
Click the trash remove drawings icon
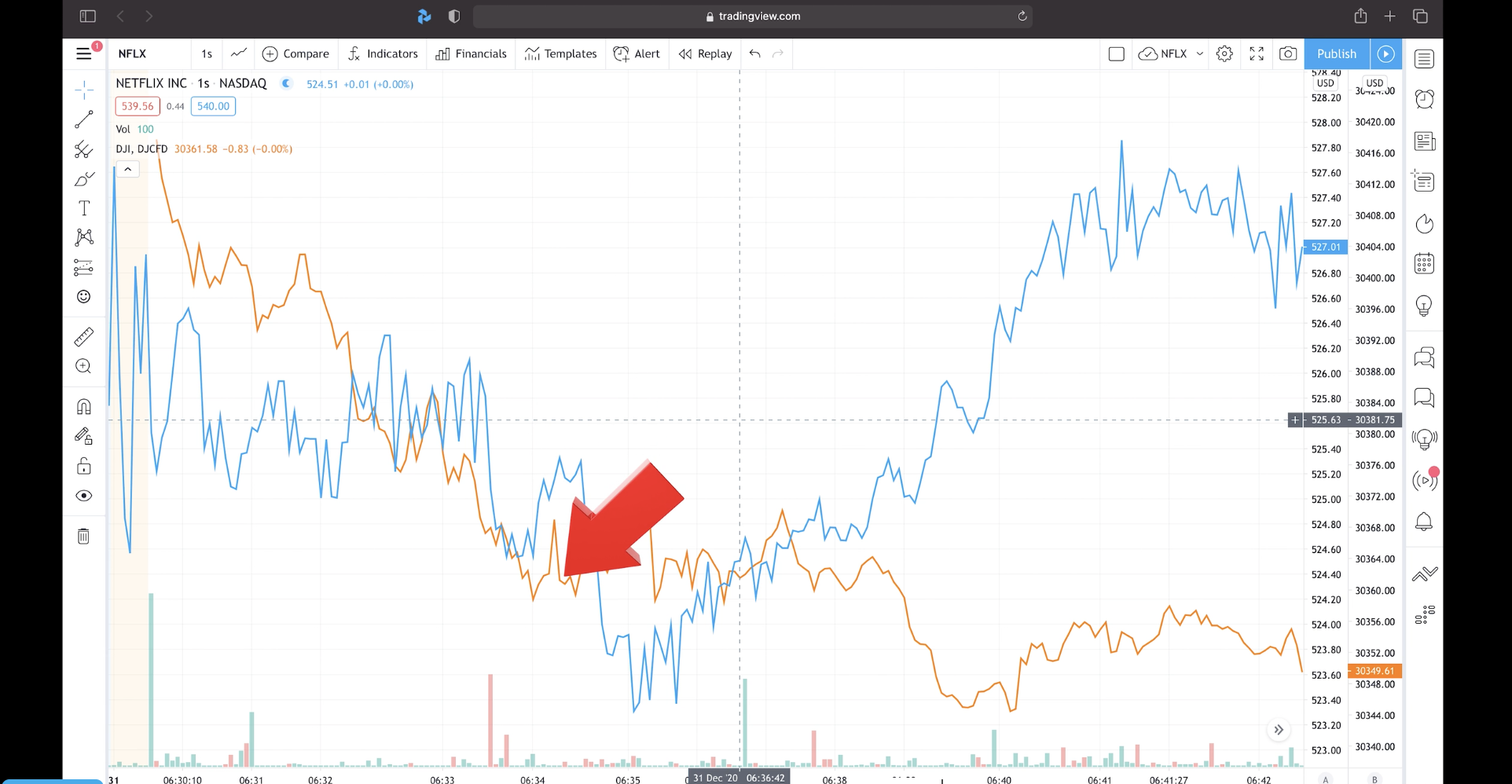click(84, 536)
